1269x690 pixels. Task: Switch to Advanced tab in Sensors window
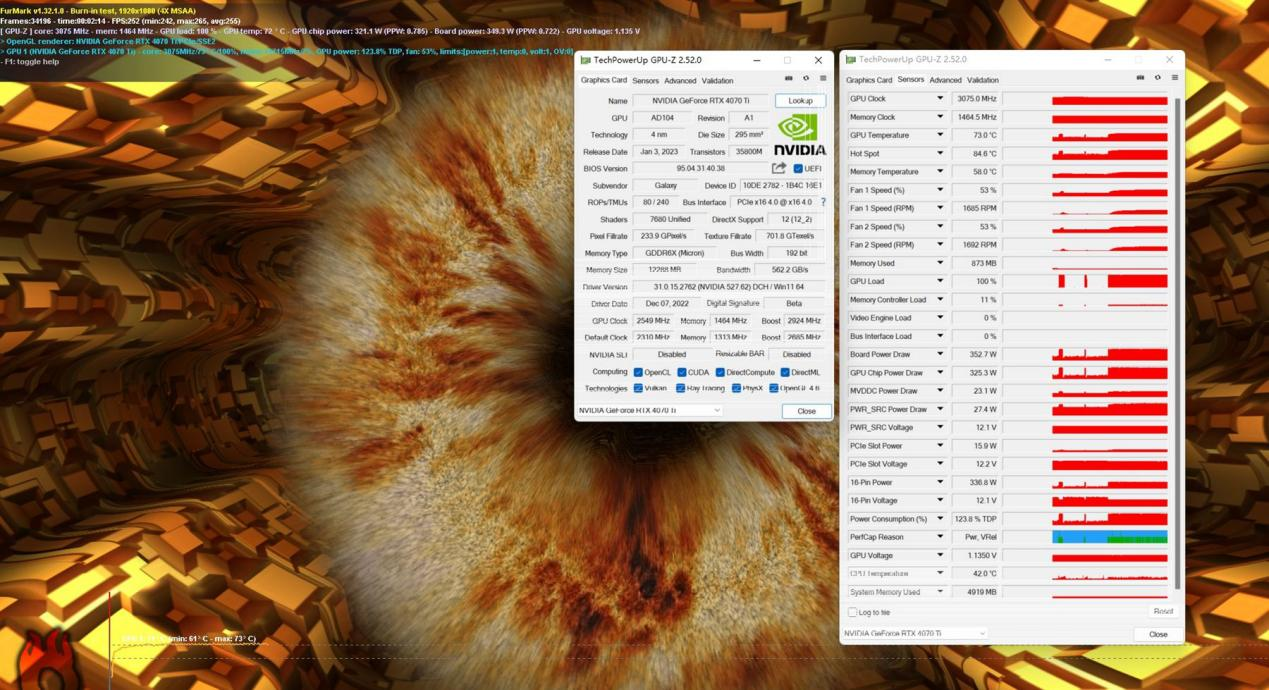tap(945, 80)
